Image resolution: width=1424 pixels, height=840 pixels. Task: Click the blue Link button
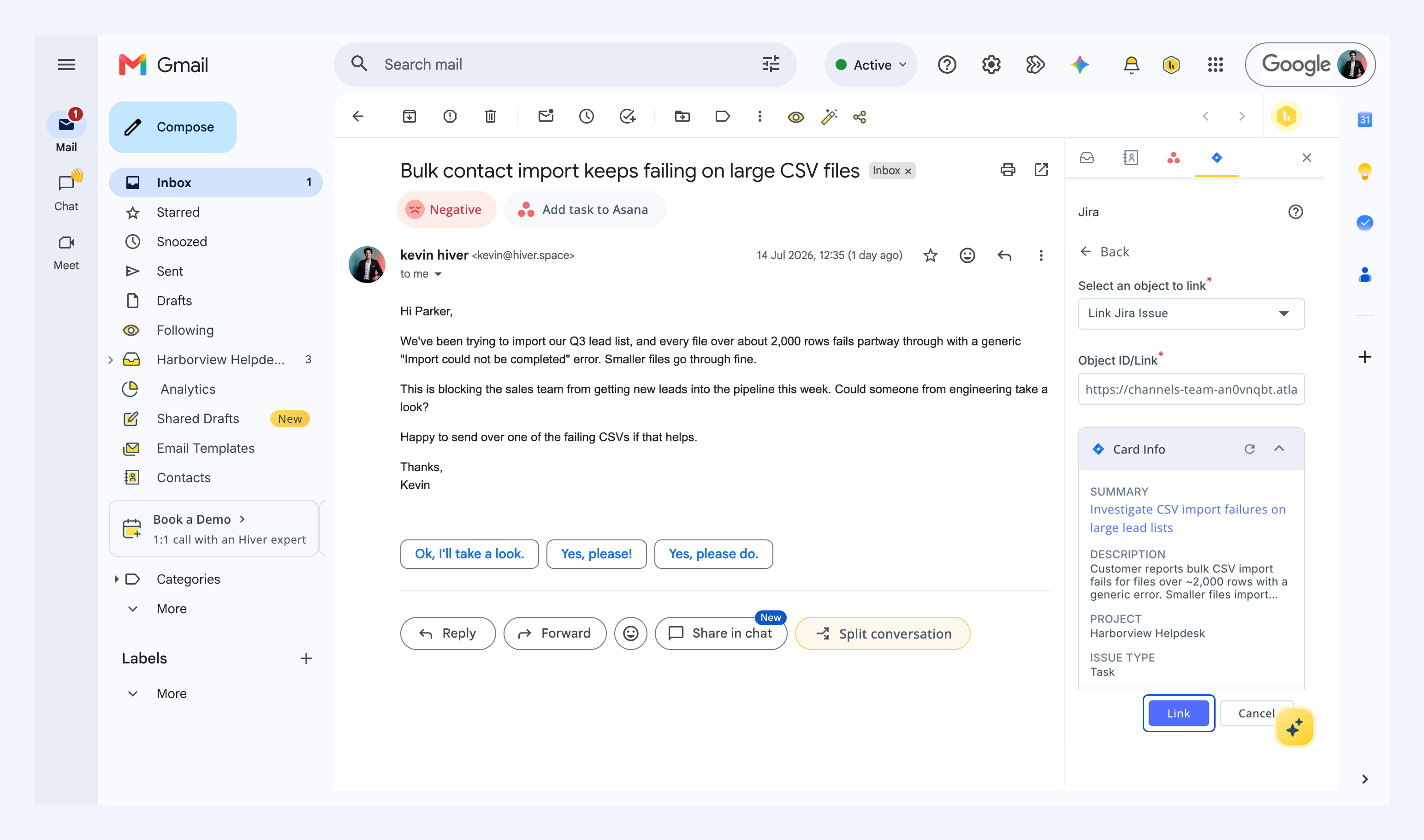1179,713
